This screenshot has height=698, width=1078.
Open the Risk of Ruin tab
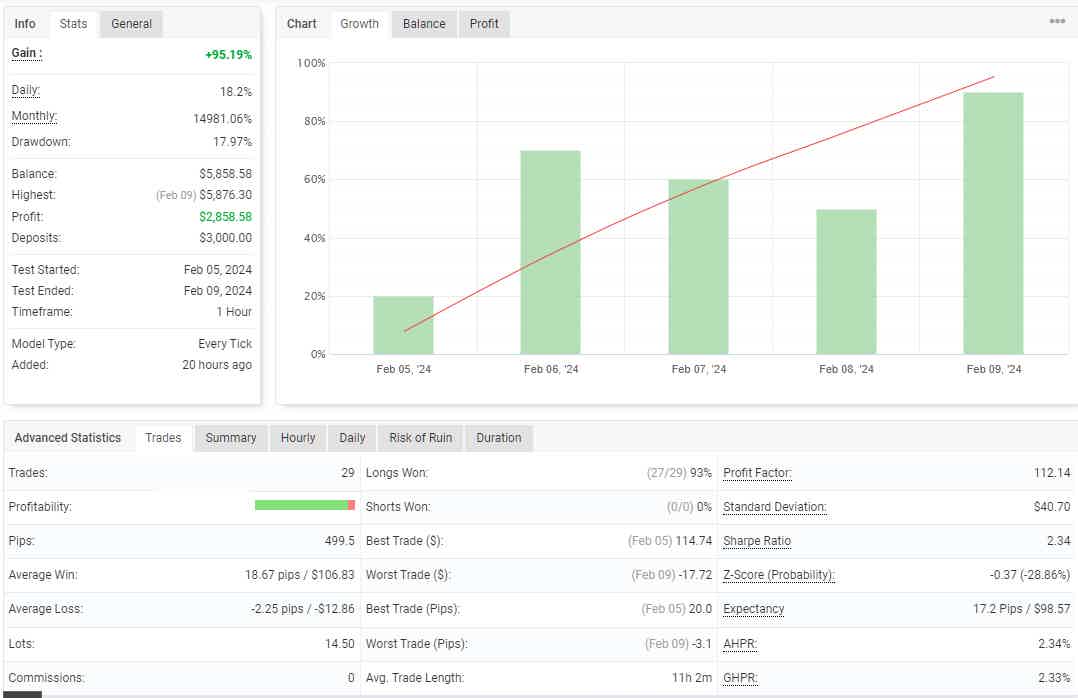[x=419, y=437]
